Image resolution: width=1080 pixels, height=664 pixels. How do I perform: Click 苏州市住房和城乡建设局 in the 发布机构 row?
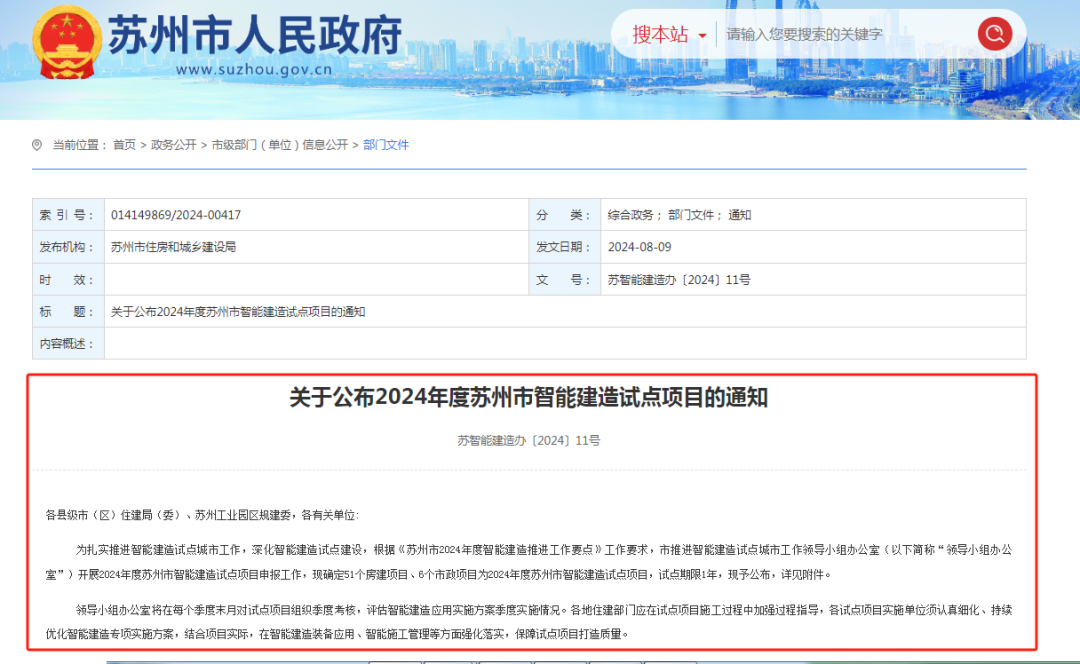pyautogui.click(x=173, y=247)
